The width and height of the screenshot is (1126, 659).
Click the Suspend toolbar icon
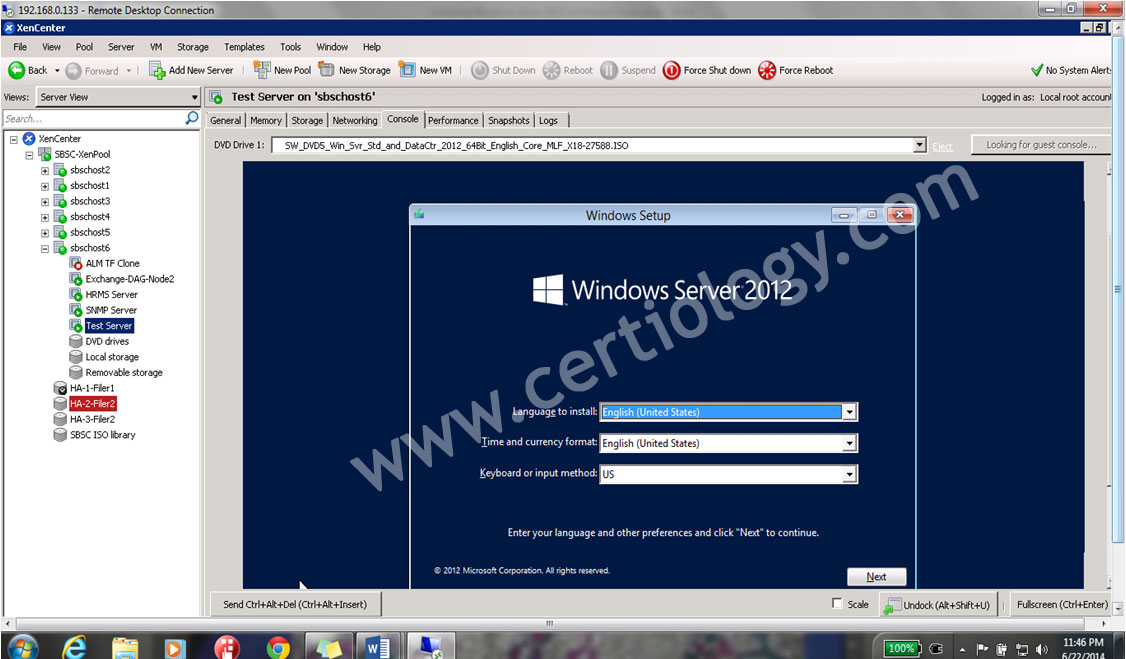[609, 70]
